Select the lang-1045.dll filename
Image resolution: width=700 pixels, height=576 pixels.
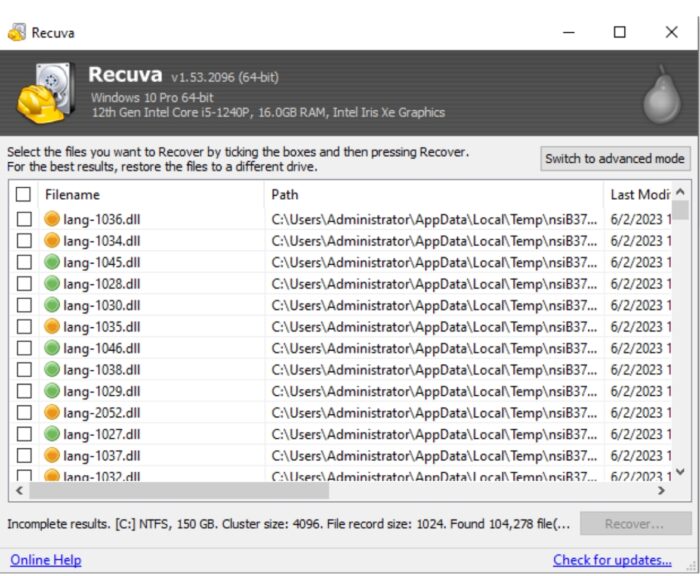pyautogui.click(x=102, y=262)
